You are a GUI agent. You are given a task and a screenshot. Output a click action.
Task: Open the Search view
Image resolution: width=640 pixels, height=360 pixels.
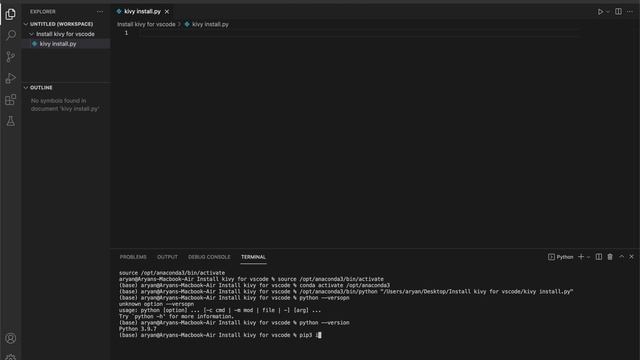[x=11, y=35]
